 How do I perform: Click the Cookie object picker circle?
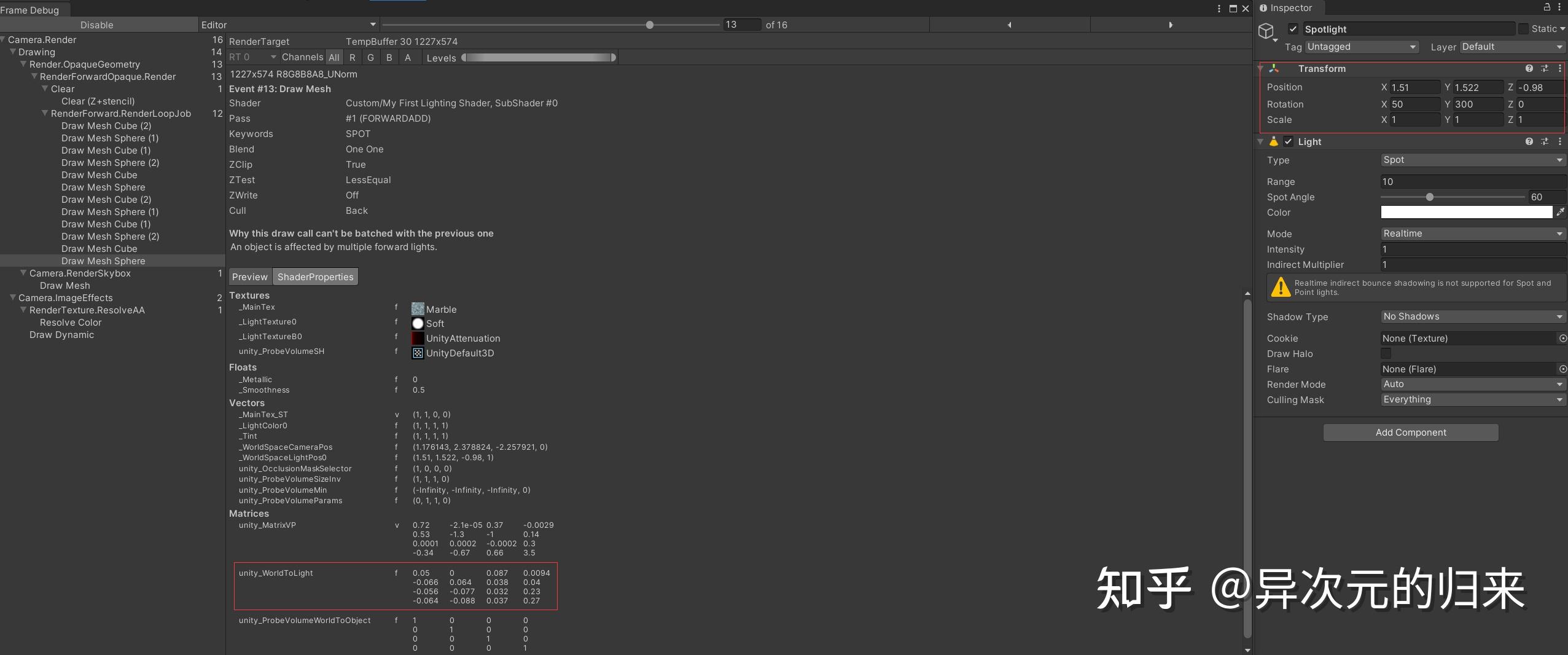point(1563,338)
